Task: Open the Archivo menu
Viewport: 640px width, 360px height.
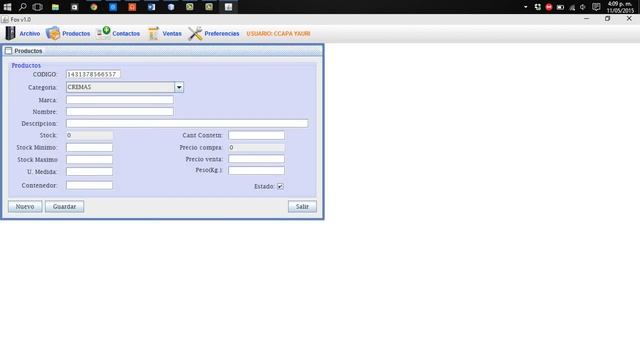Action: pyautogui.click(x=22, y=33)
